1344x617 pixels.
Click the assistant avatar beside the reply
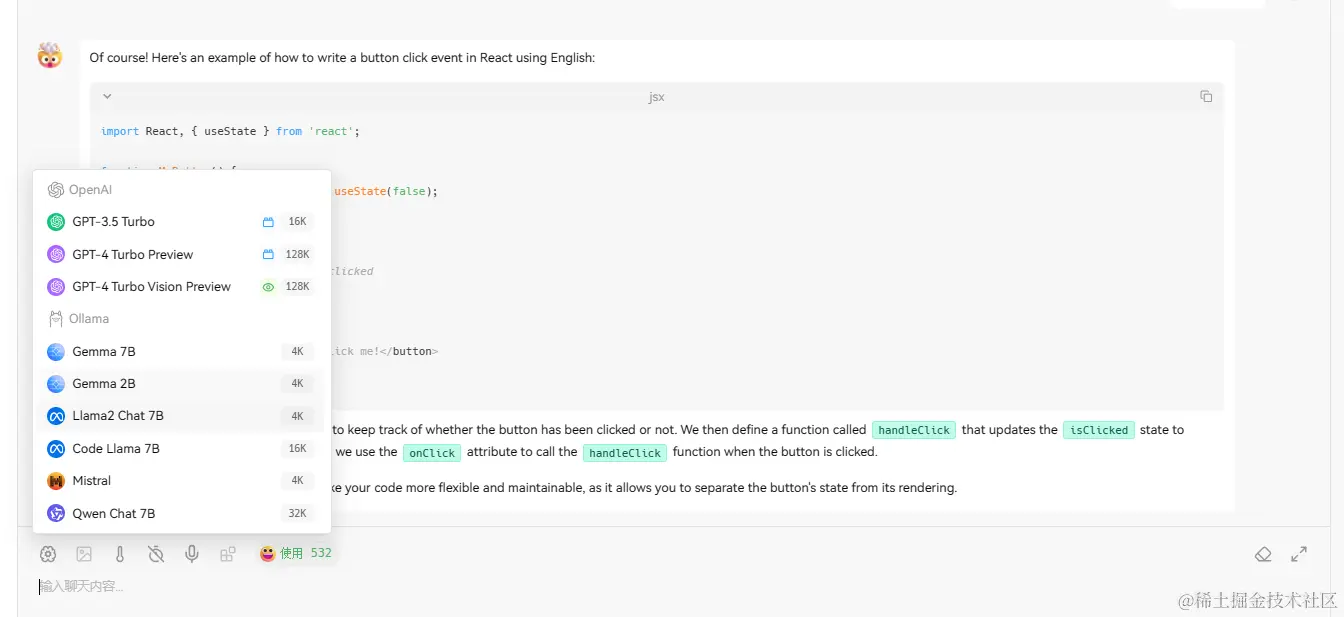50,56
